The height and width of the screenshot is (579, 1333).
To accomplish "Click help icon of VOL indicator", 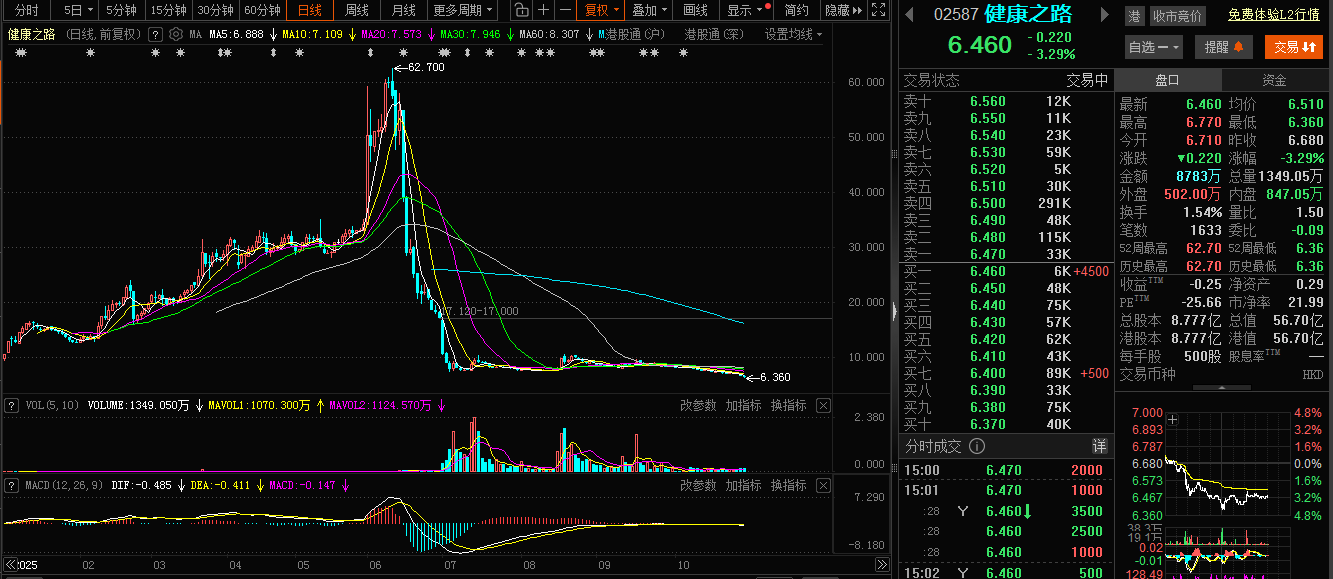I will pos(12,405).
